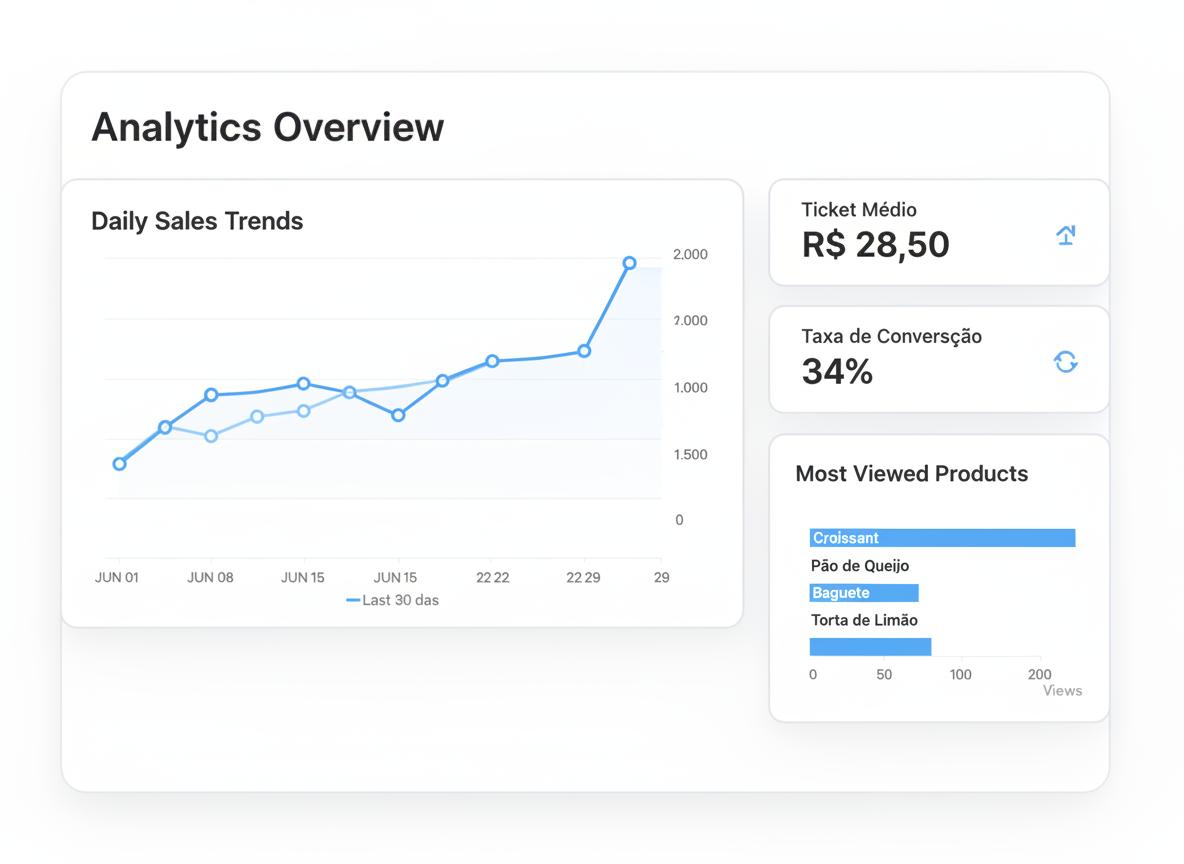1184x864 pixels.
Task: Click the 'Views' axis title
Action: tap(1062, 690)
